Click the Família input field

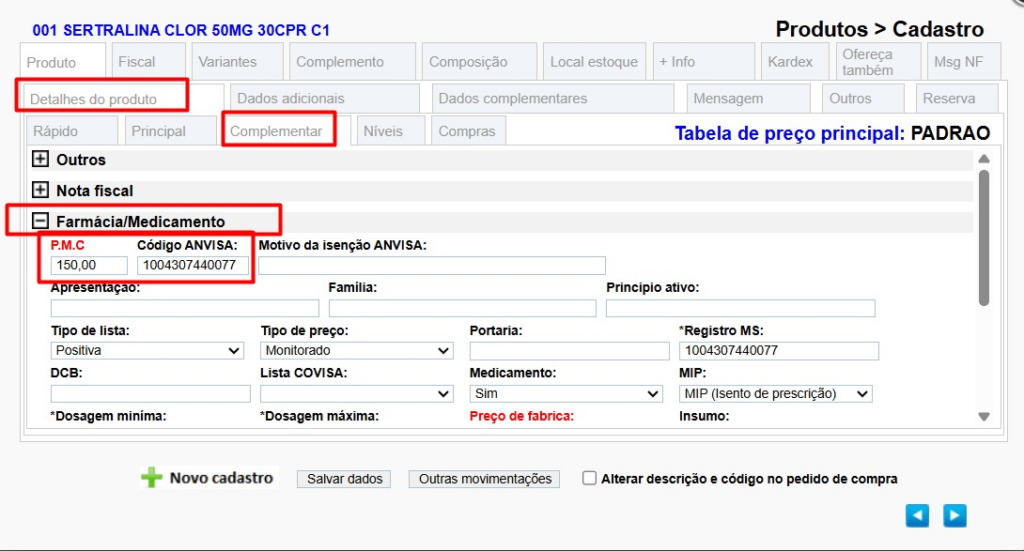coord(462,308)
